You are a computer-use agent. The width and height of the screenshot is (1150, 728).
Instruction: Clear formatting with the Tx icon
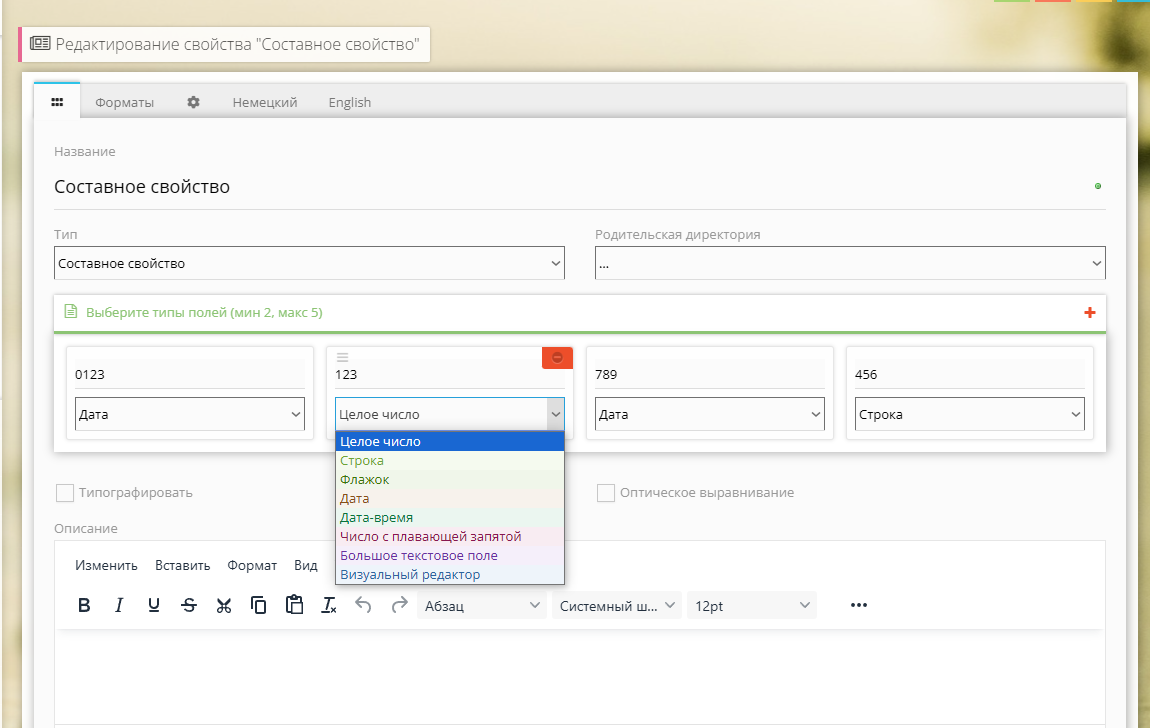329,605
